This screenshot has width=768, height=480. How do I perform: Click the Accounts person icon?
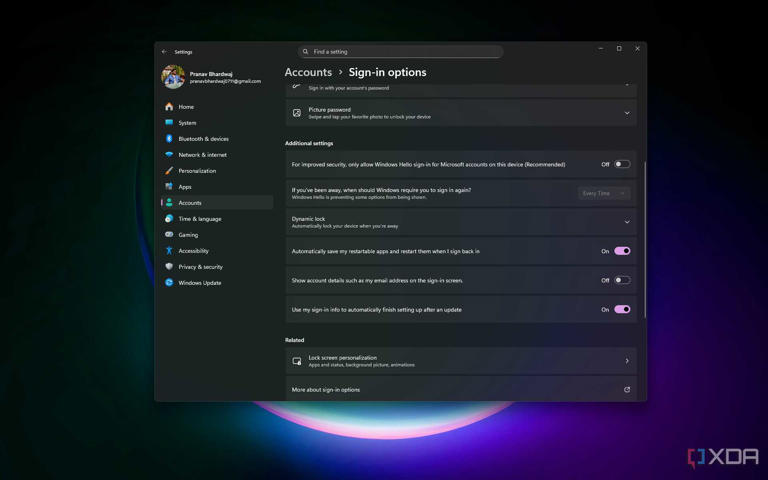pyautogui.click(x=169, y=202)
